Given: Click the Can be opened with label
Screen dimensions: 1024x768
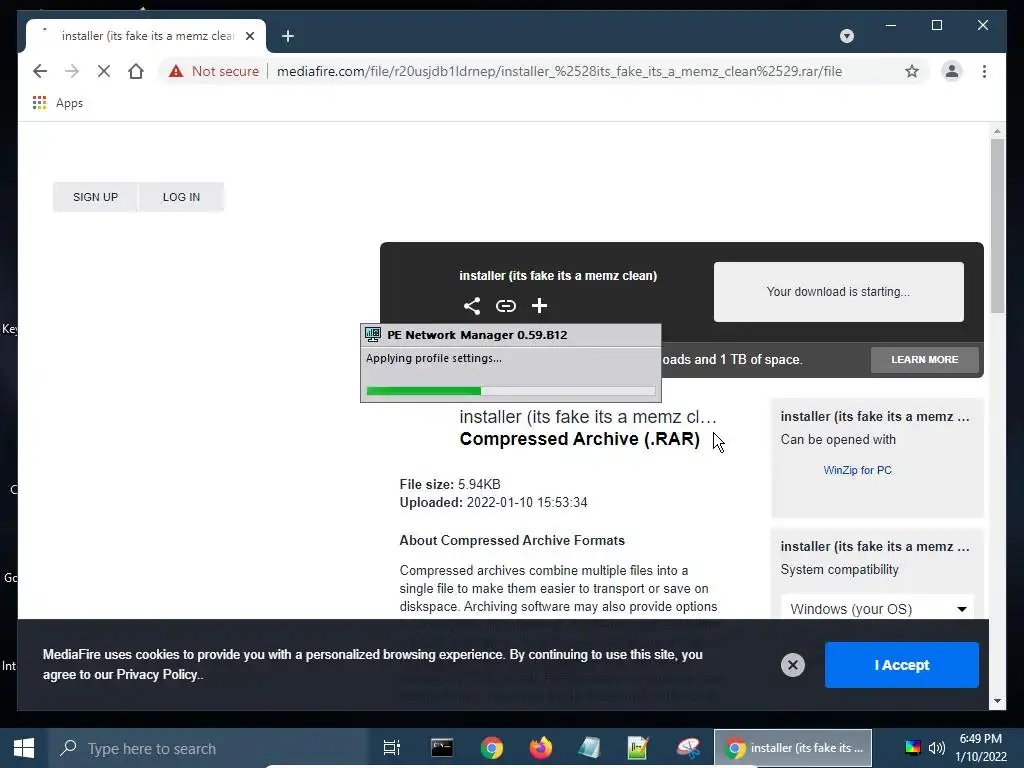Looking at the screenshot, I should coord(838,440).
